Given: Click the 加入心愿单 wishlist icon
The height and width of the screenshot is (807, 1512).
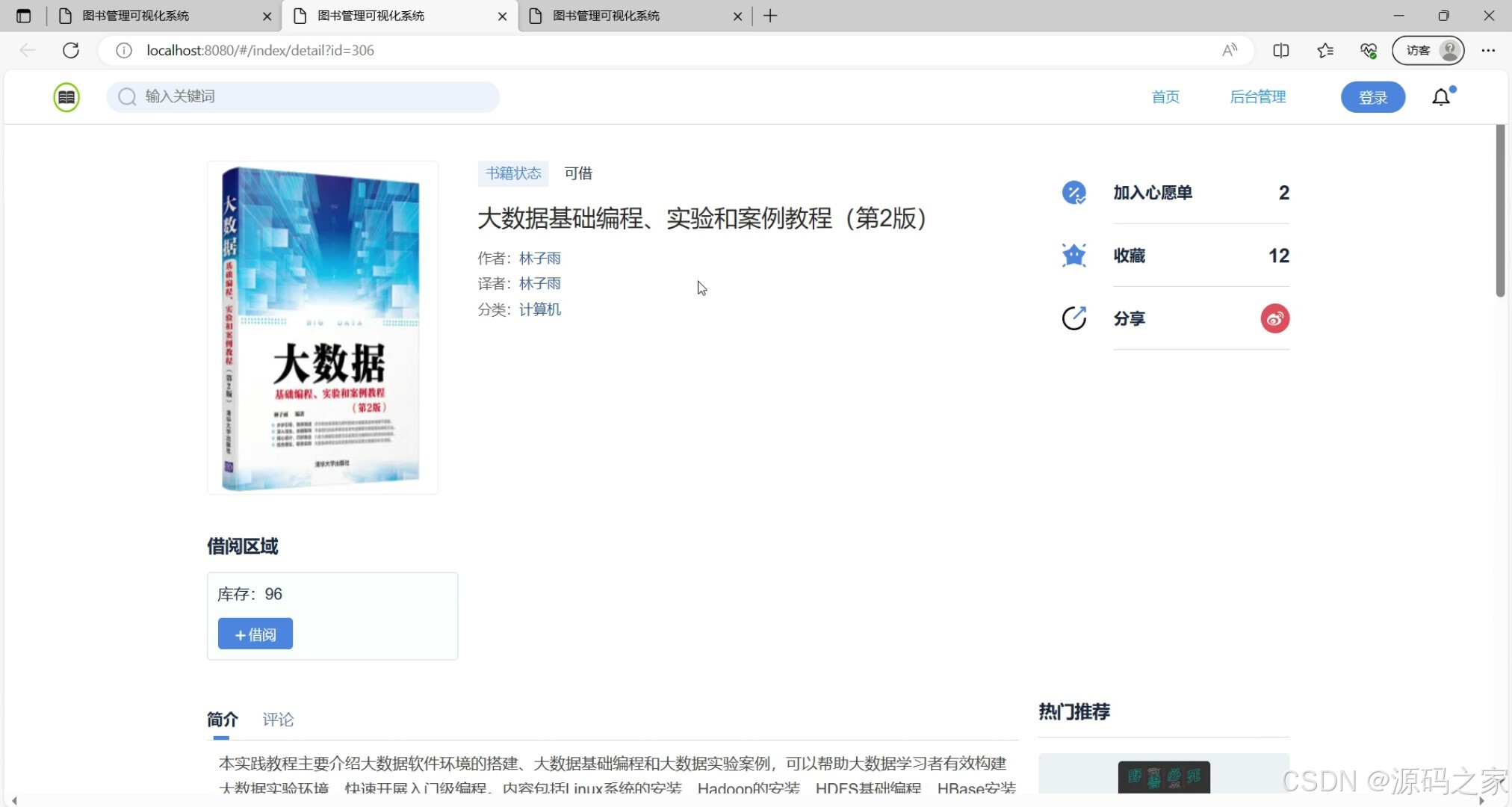Looking at the screenshot, I should [x=1073, y=192].
